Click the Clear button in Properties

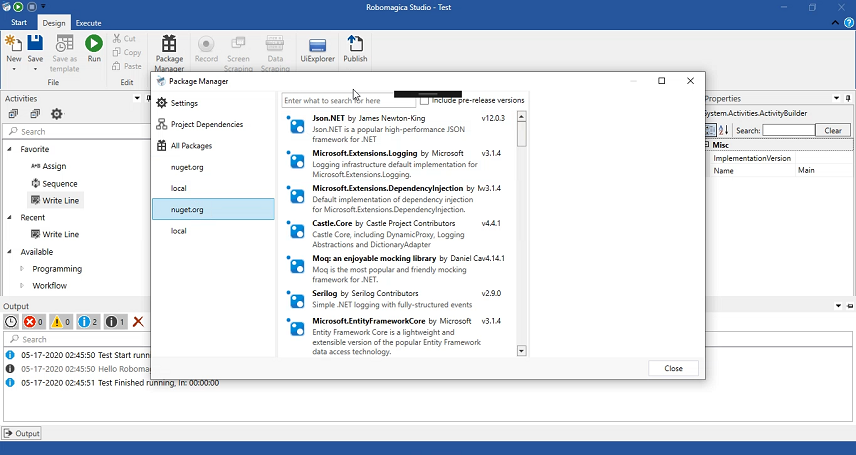833,130
